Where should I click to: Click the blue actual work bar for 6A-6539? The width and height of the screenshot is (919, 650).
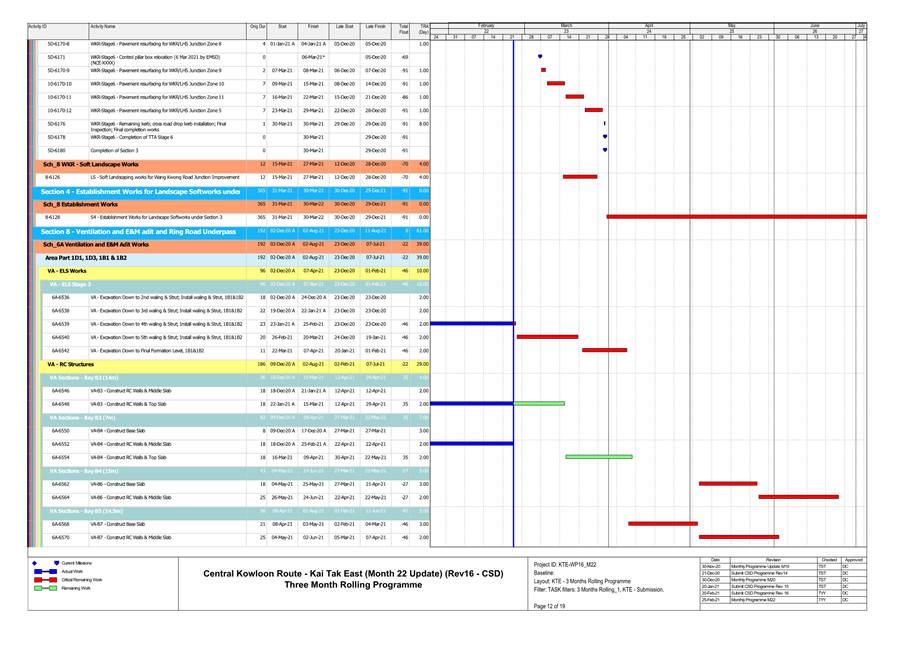point(471,324)
